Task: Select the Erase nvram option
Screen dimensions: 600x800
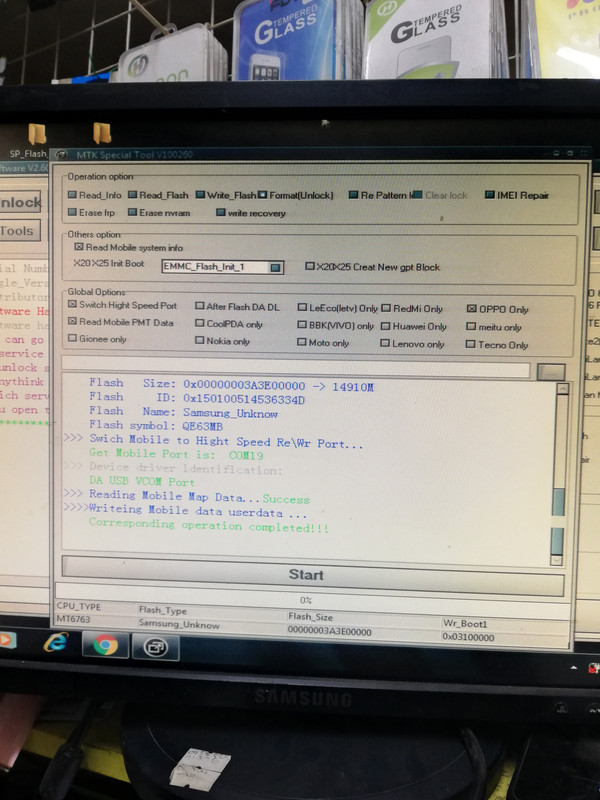Action: pos(133,212)
